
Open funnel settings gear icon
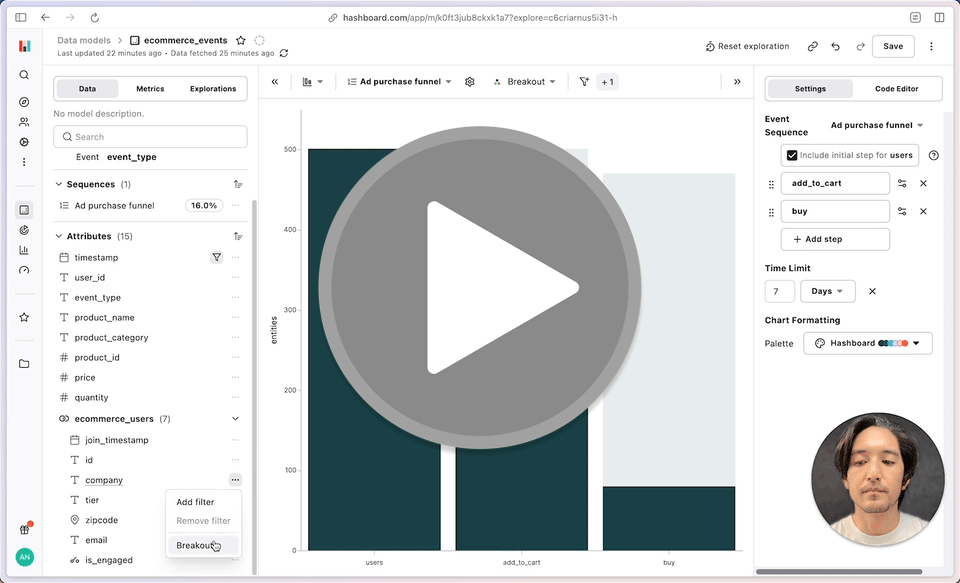tap(470, 81)
